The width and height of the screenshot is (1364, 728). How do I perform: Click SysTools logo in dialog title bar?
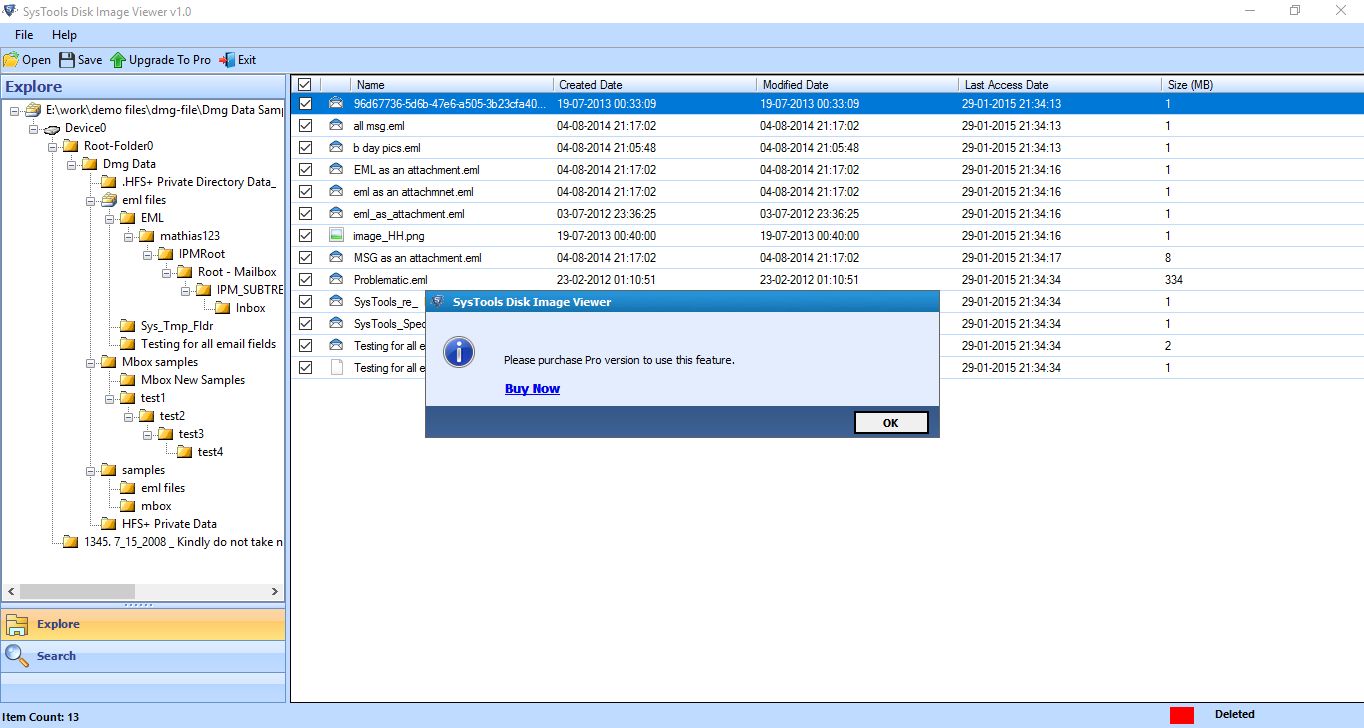[438, 301]
